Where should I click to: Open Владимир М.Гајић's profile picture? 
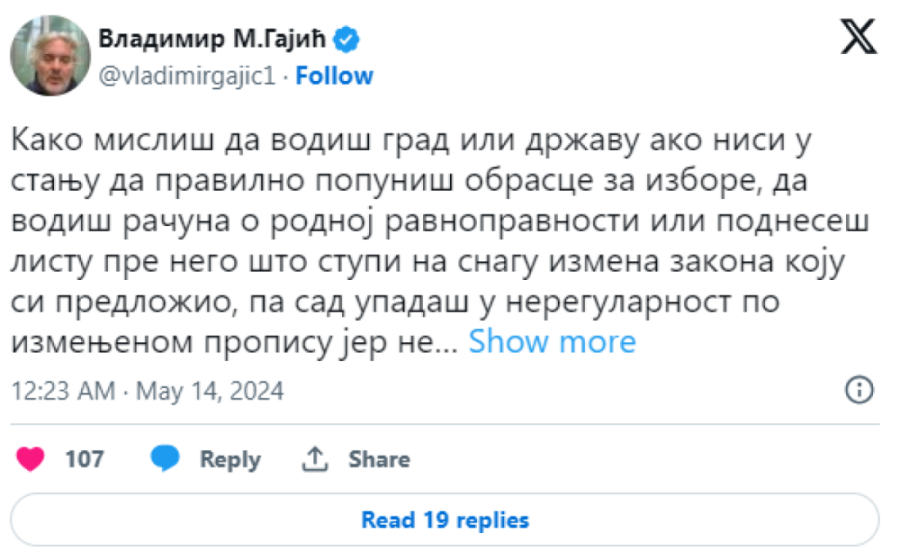coord(49,56)
